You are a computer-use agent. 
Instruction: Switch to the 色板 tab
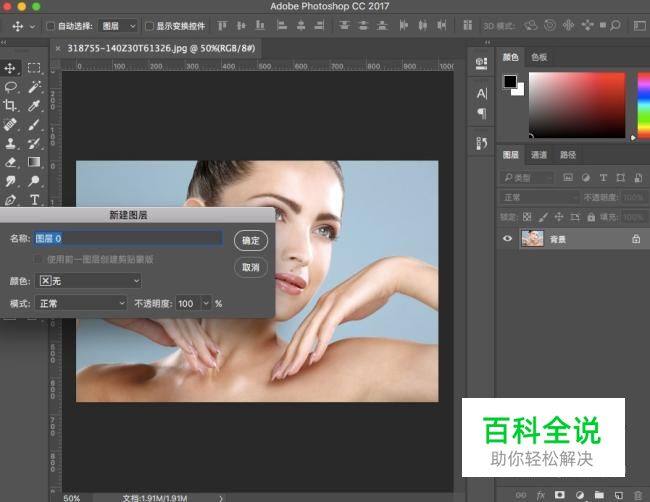coord(539,58)
